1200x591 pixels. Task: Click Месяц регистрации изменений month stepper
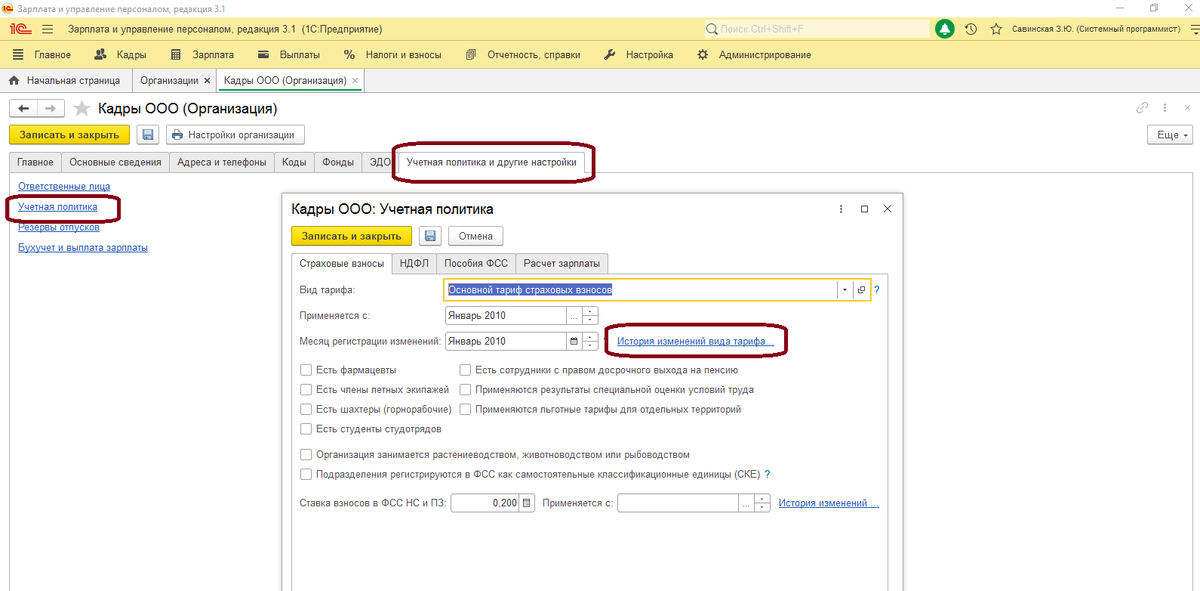(x=590, y=341)
